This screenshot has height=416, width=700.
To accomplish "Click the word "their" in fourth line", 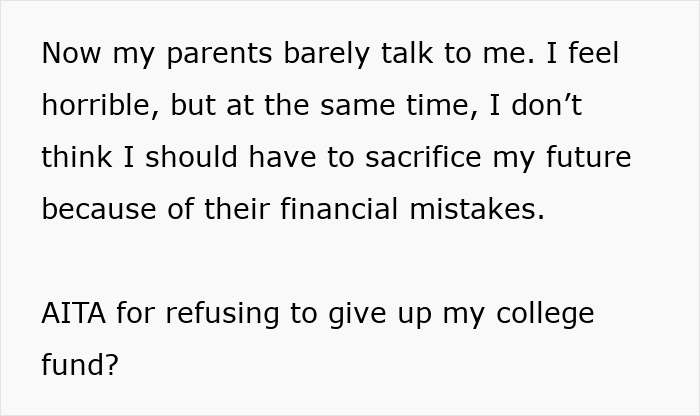I will pyautogui.click(x=237, y=209).
